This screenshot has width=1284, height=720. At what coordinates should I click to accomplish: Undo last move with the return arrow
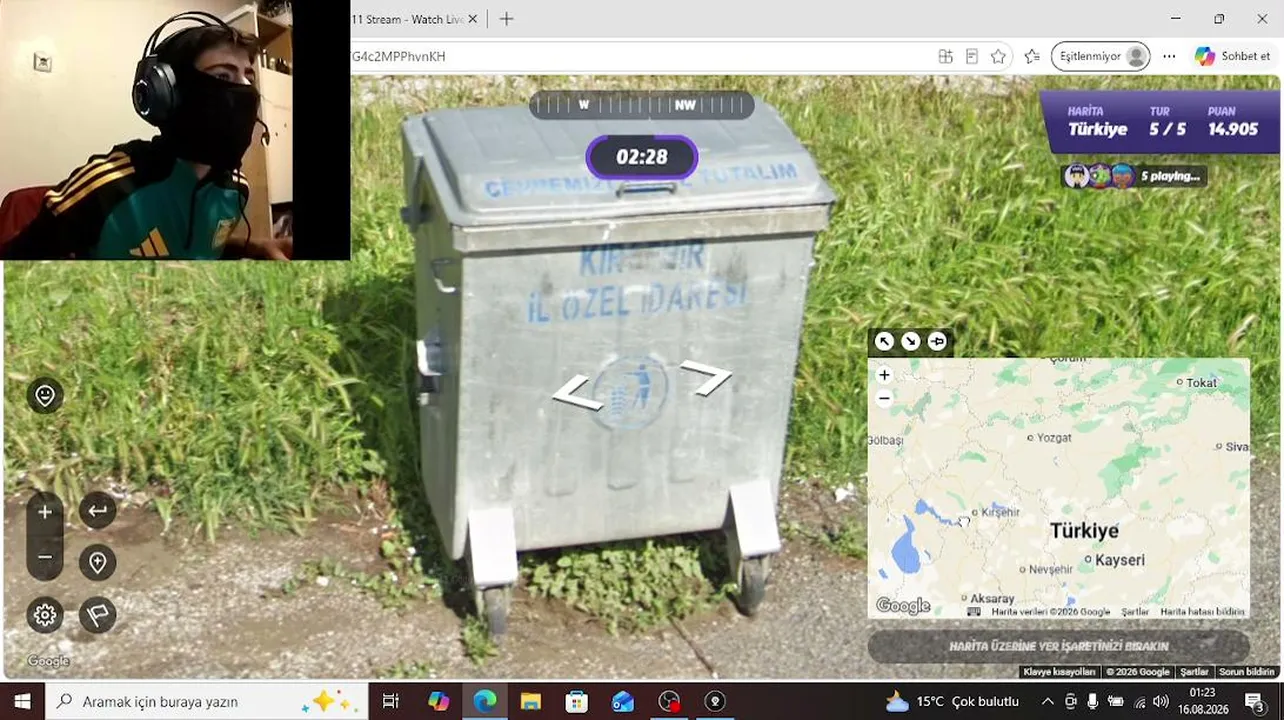pos(97,511)
